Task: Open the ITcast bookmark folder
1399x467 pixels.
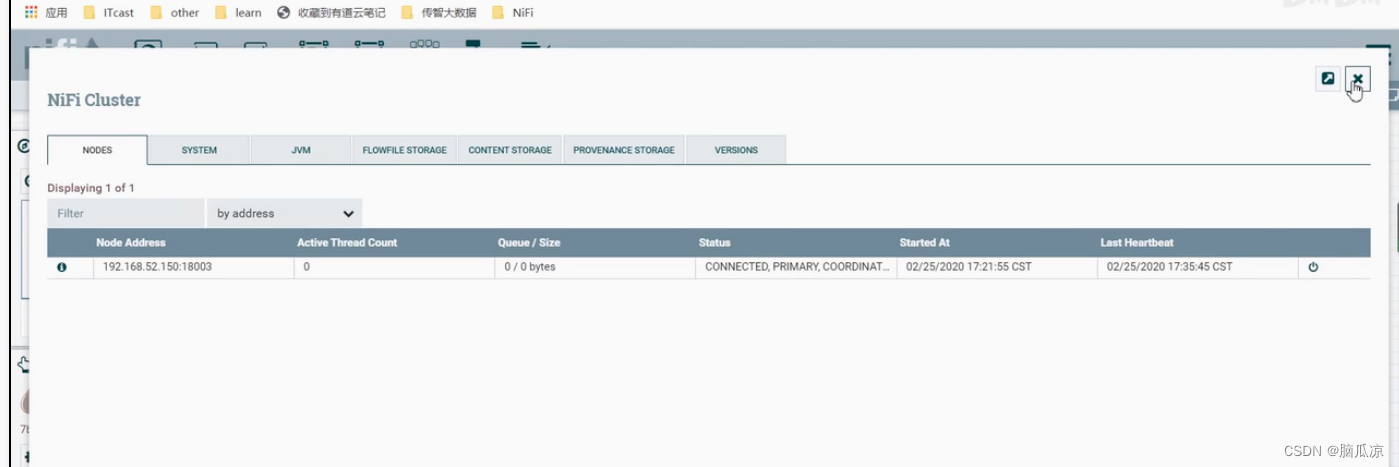Action: (x=109, y=13)
